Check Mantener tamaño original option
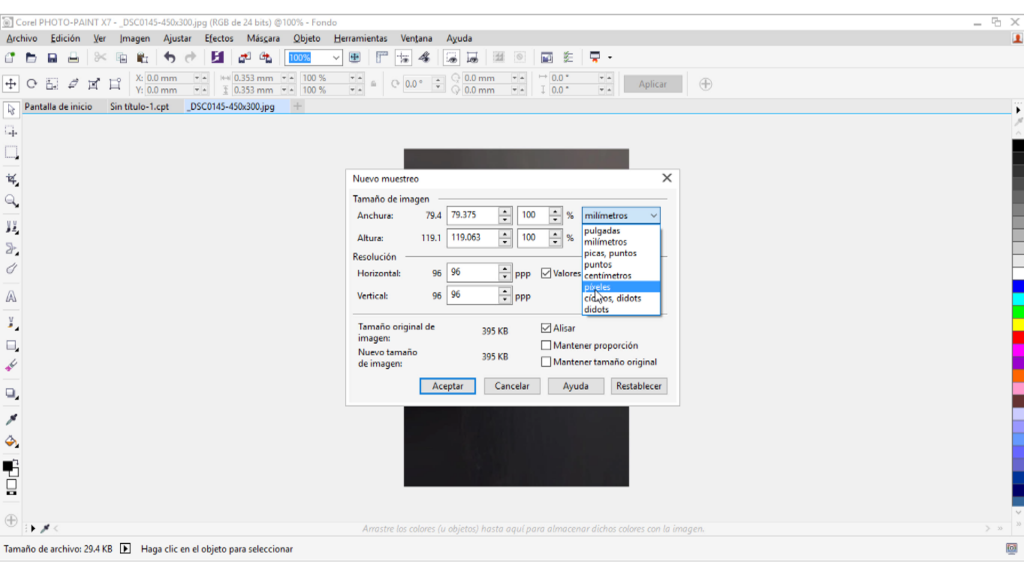Image resolution: width=1024 pixels, height=576 pixels. click(x=546, y=362)
